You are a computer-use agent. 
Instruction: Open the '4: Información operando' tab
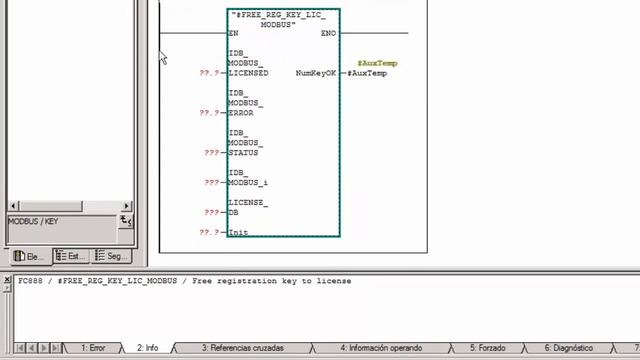pos(381,348)
